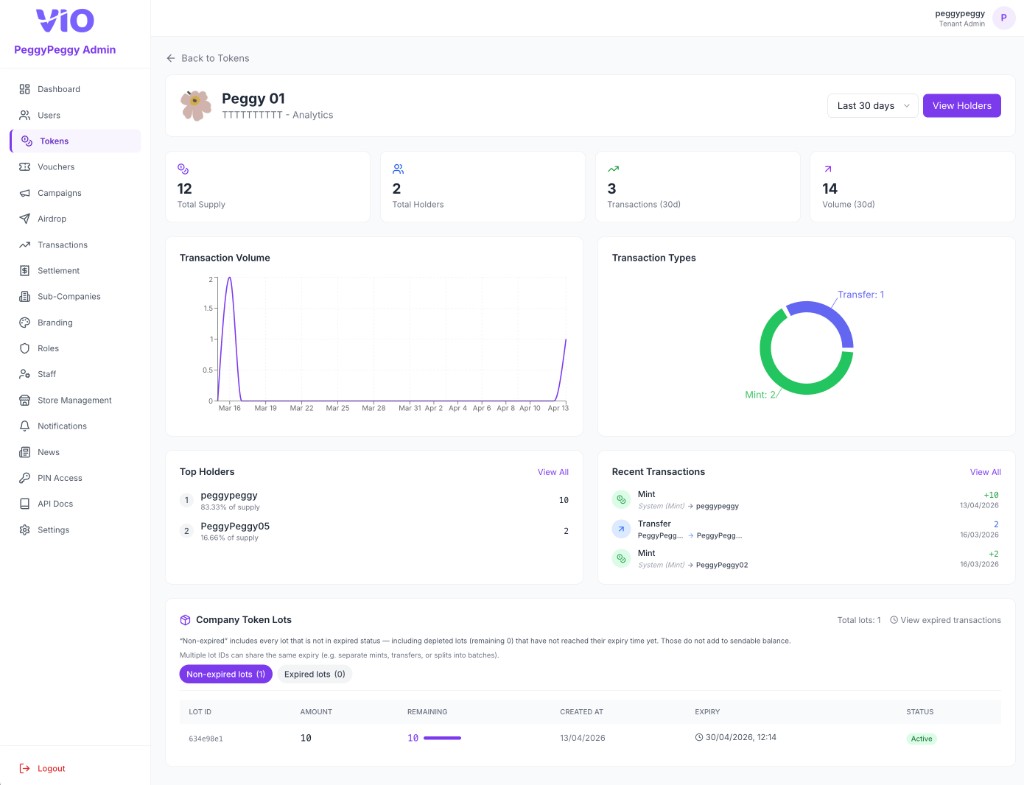Open Branding palette icon
1024x785 pixels.
[x=25, y=323]
